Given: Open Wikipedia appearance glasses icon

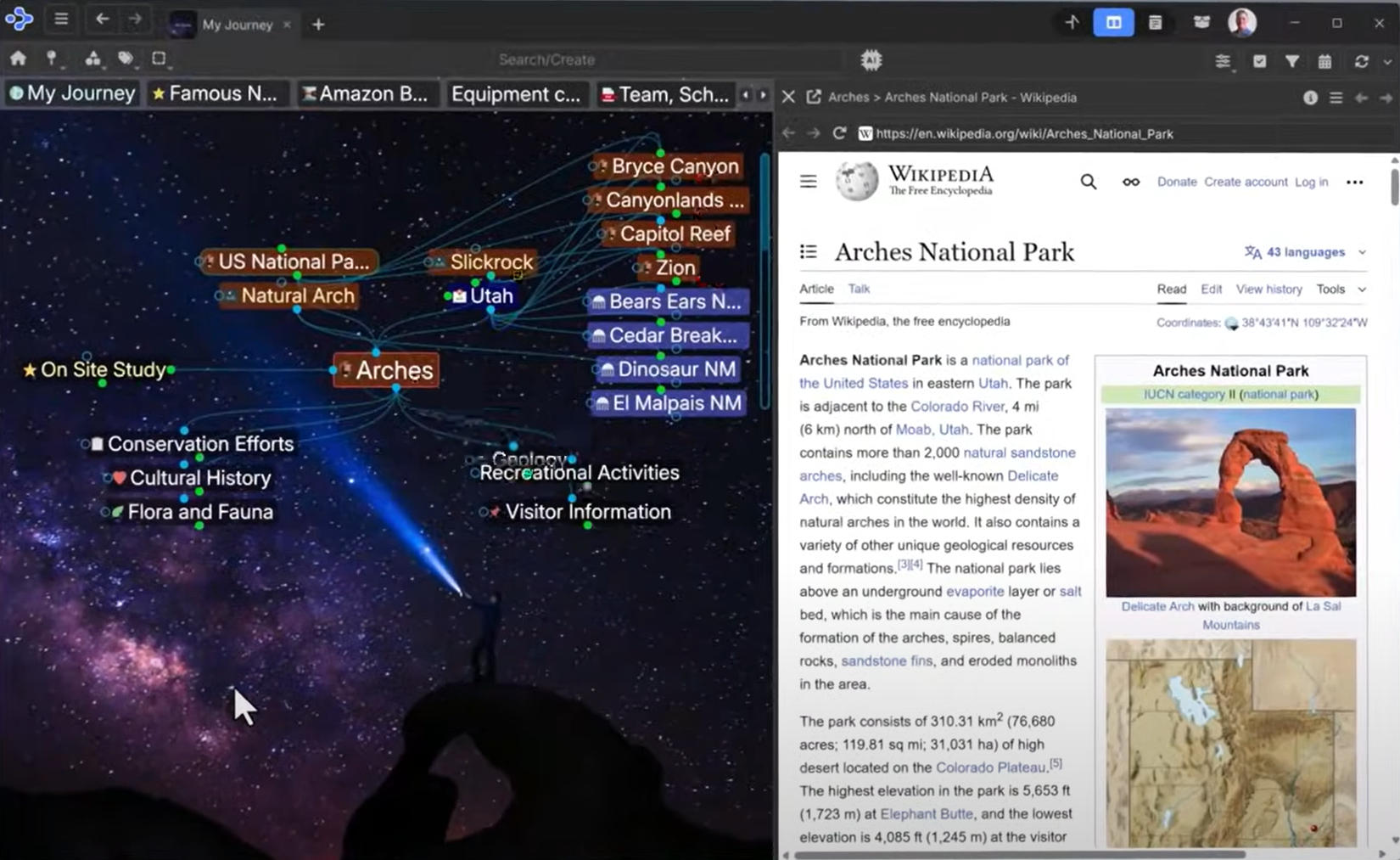Looking at the screenshot, I should click(1130, 182).
